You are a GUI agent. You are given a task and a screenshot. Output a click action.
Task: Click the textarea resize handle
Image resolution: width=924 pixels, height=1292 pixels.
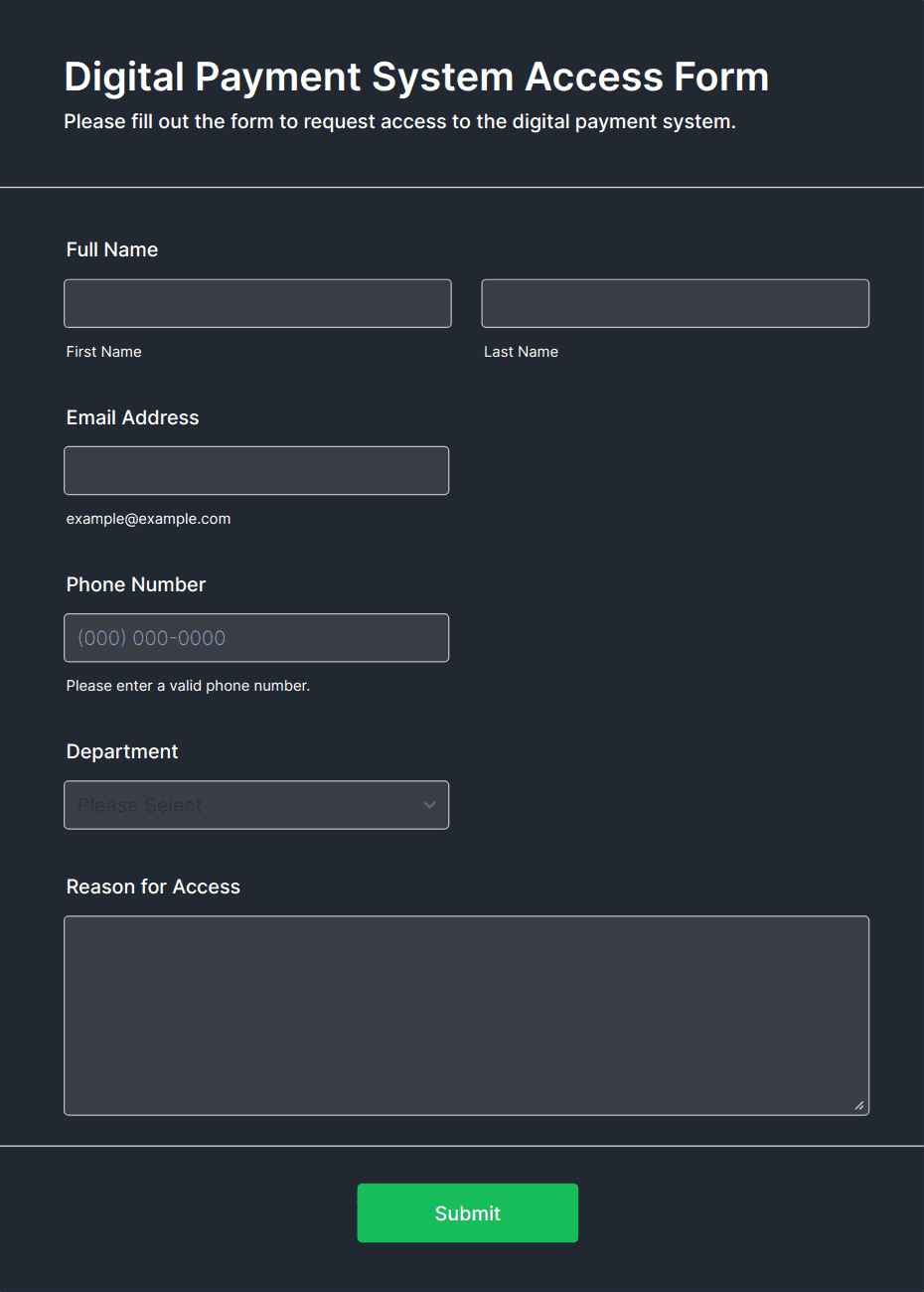tap(859, 1103)
